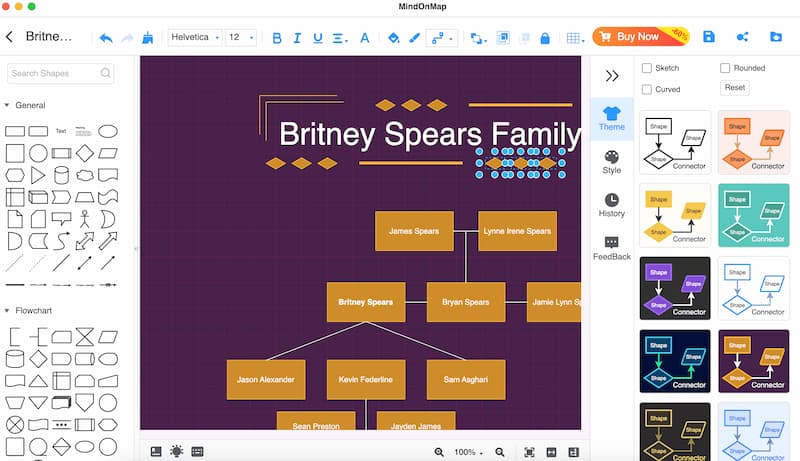800x461 pixels.
Task: Switch to the Style tab
Action: 612,163
